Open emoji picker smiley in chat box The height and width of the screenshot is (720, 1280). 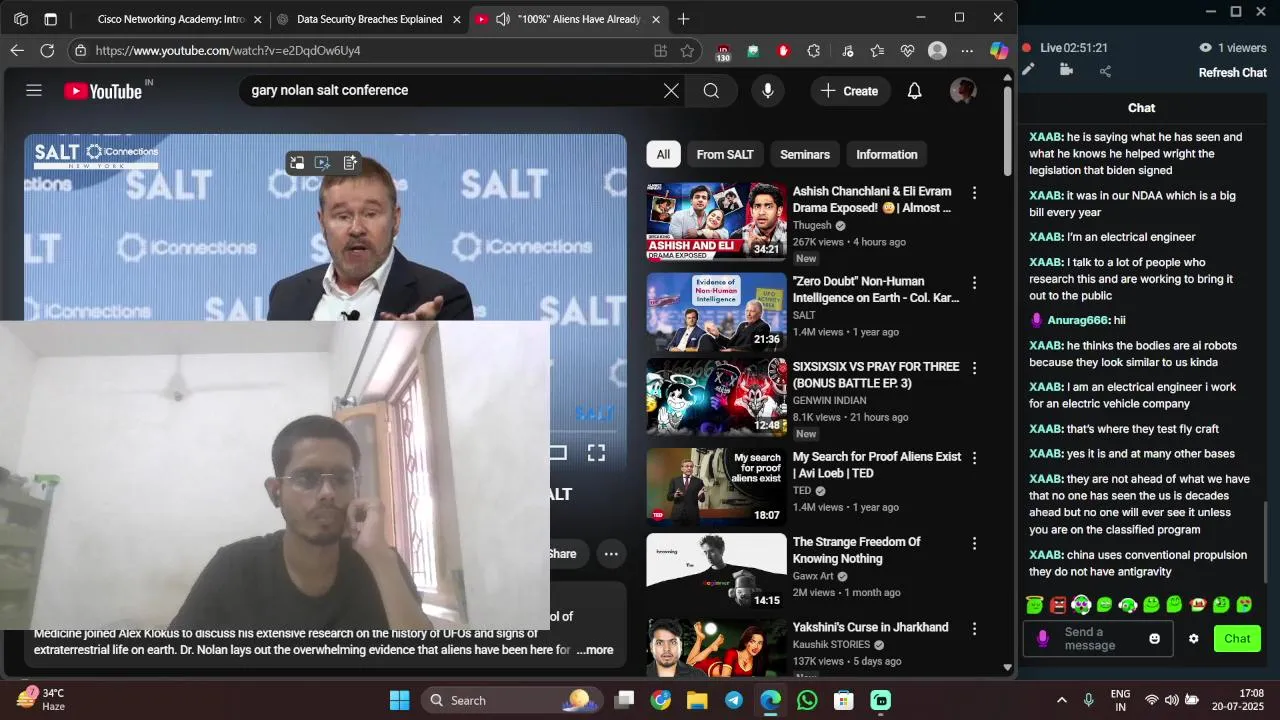(x=1155, y=639)
